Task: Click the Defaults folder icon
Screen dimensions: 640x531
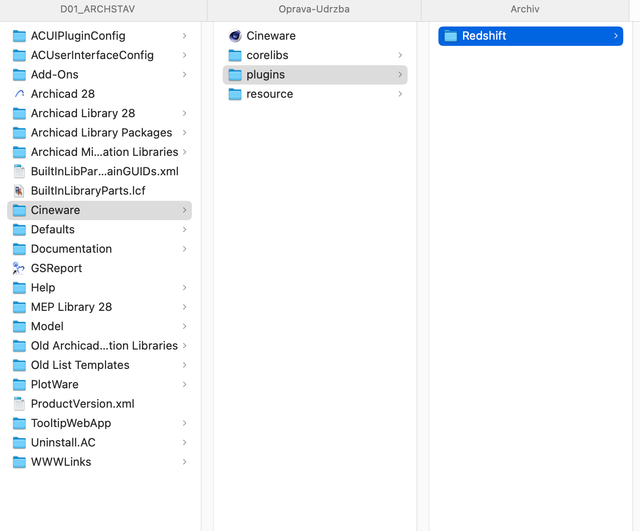Action: (19, 229)
